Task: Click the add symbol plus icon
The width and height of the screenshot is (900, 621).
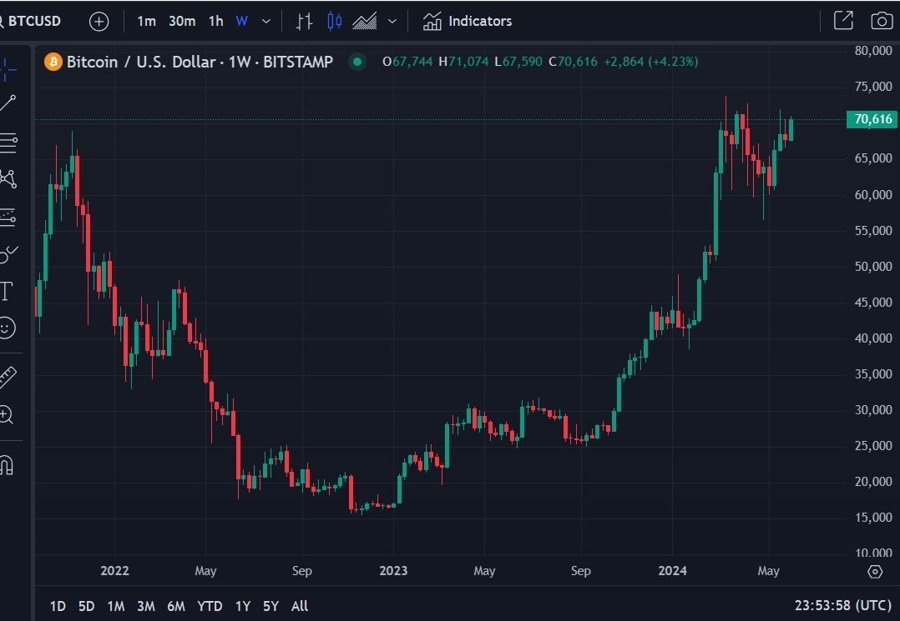Action: coord(99,22)
